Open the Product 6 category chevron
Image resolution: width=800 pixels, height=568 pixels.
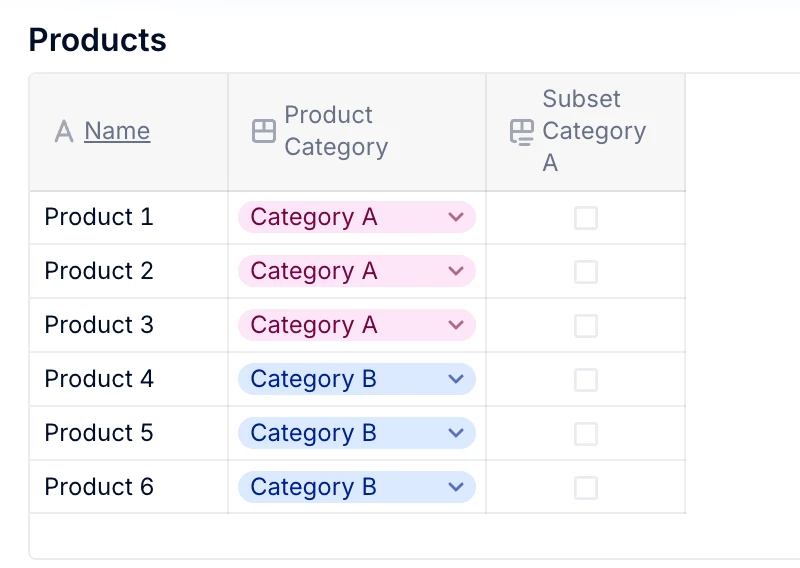456,488
